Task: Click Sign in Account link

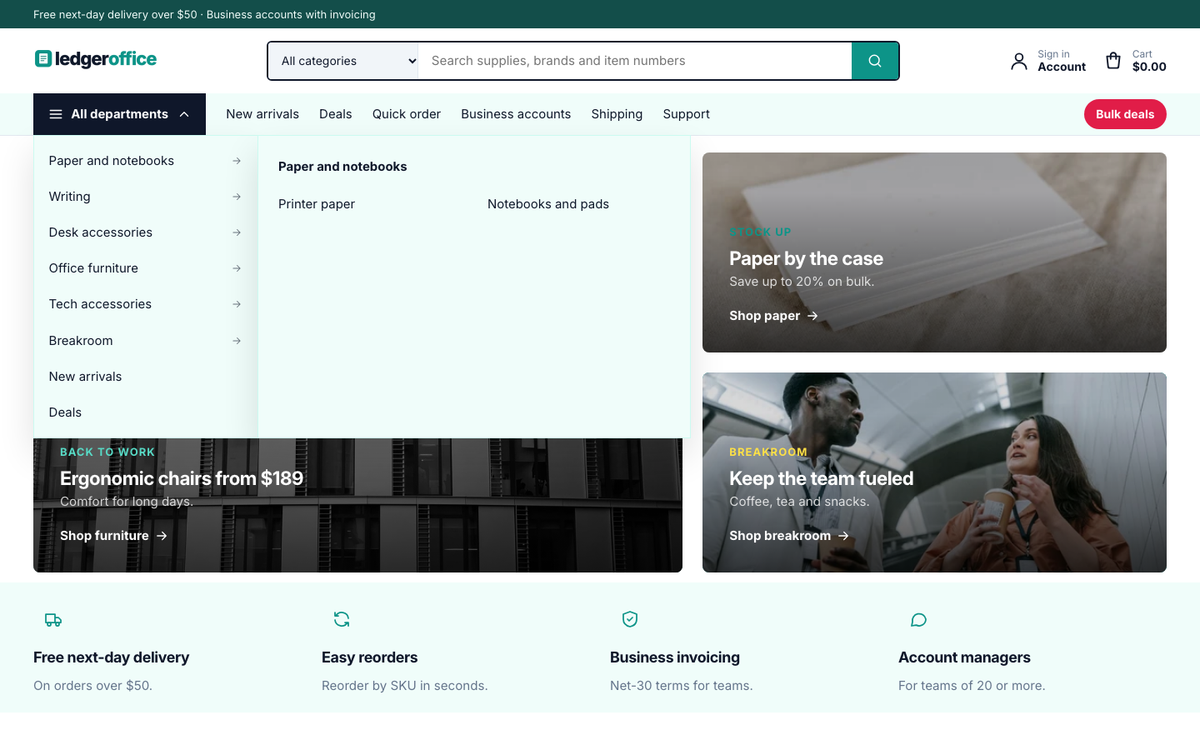Action: coord(1048,61)
